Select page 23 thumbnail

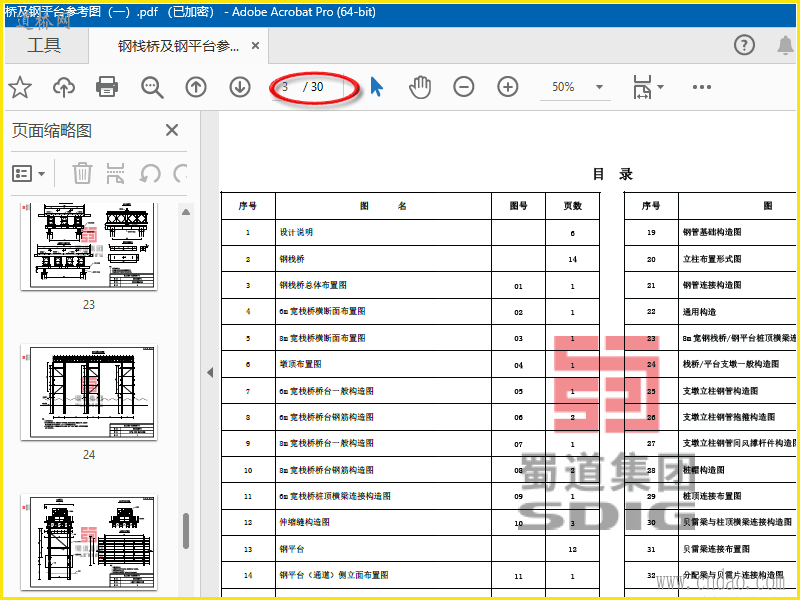(89, 246)
